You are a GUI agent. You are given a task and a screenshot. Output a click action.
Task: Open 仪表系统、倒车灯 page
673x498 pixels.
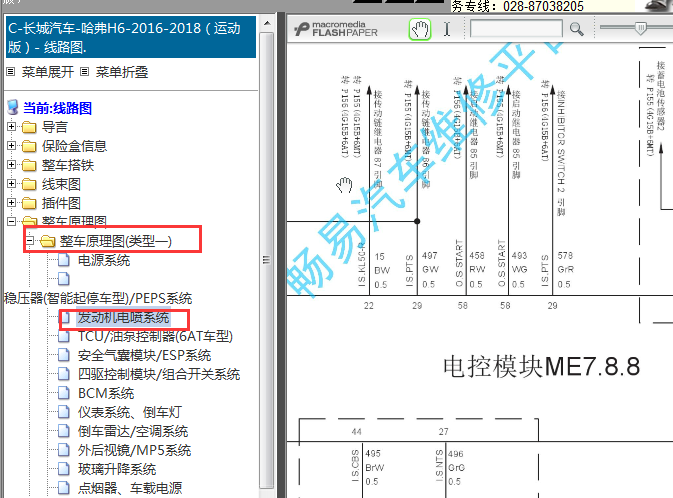click(x=130, y=412)
